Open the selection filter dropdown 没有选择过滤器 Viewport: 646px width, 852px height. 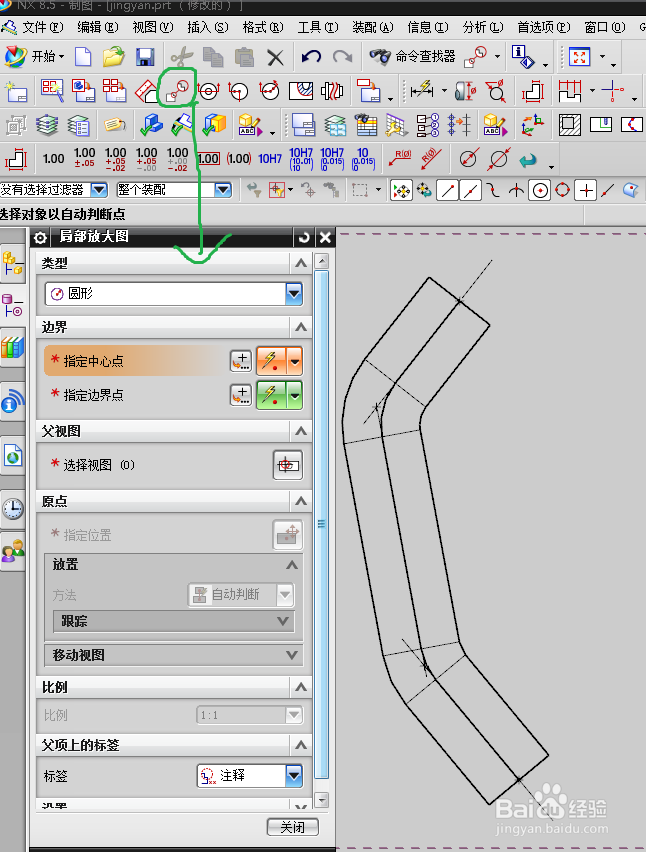pyautogui.click(x=99, y=190)
